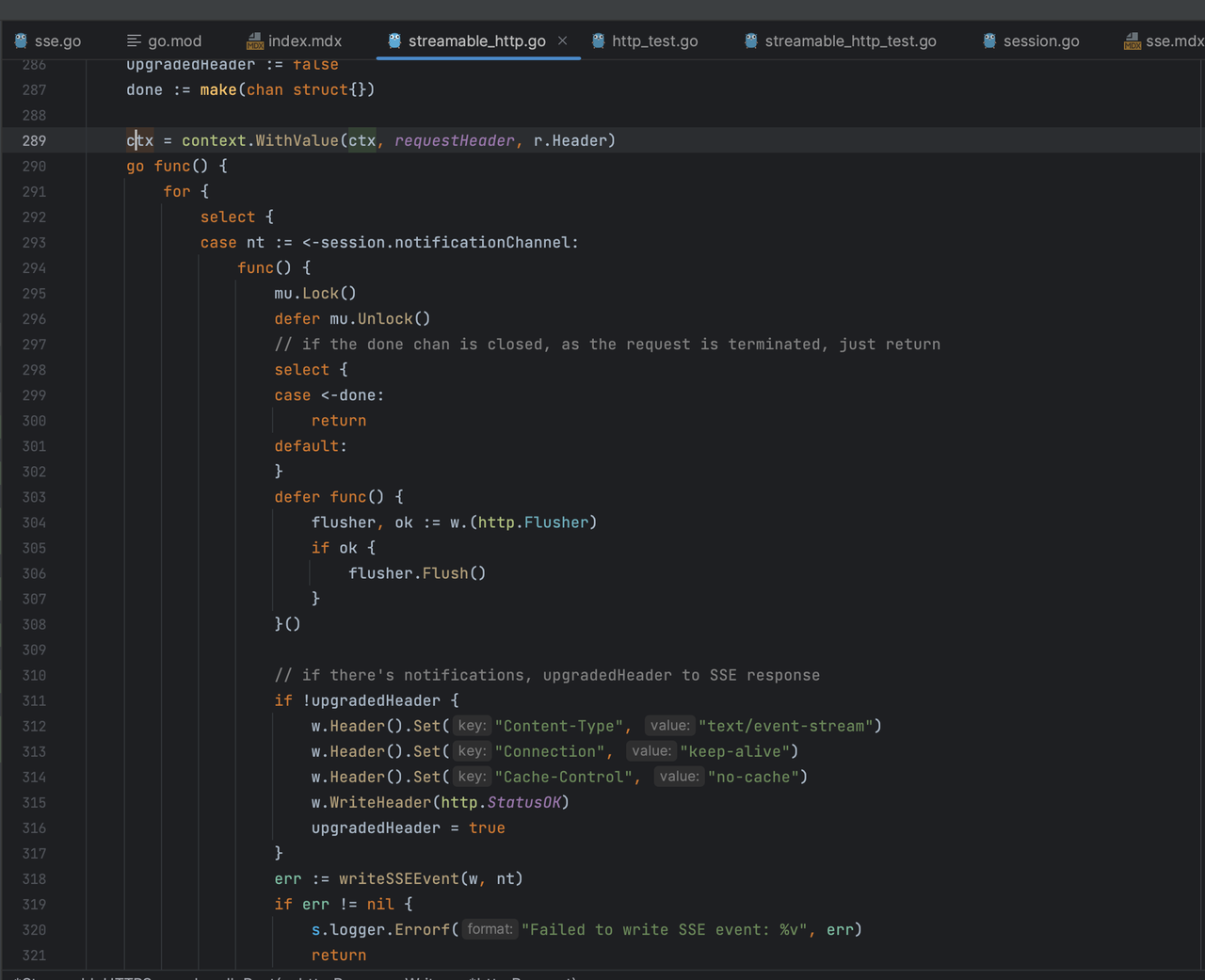Image resolution: width=1205 pixels, height=980 pixels.
Task: Click the comment "if there's notifications, upgradedHeader"
Action: (547, 674)
